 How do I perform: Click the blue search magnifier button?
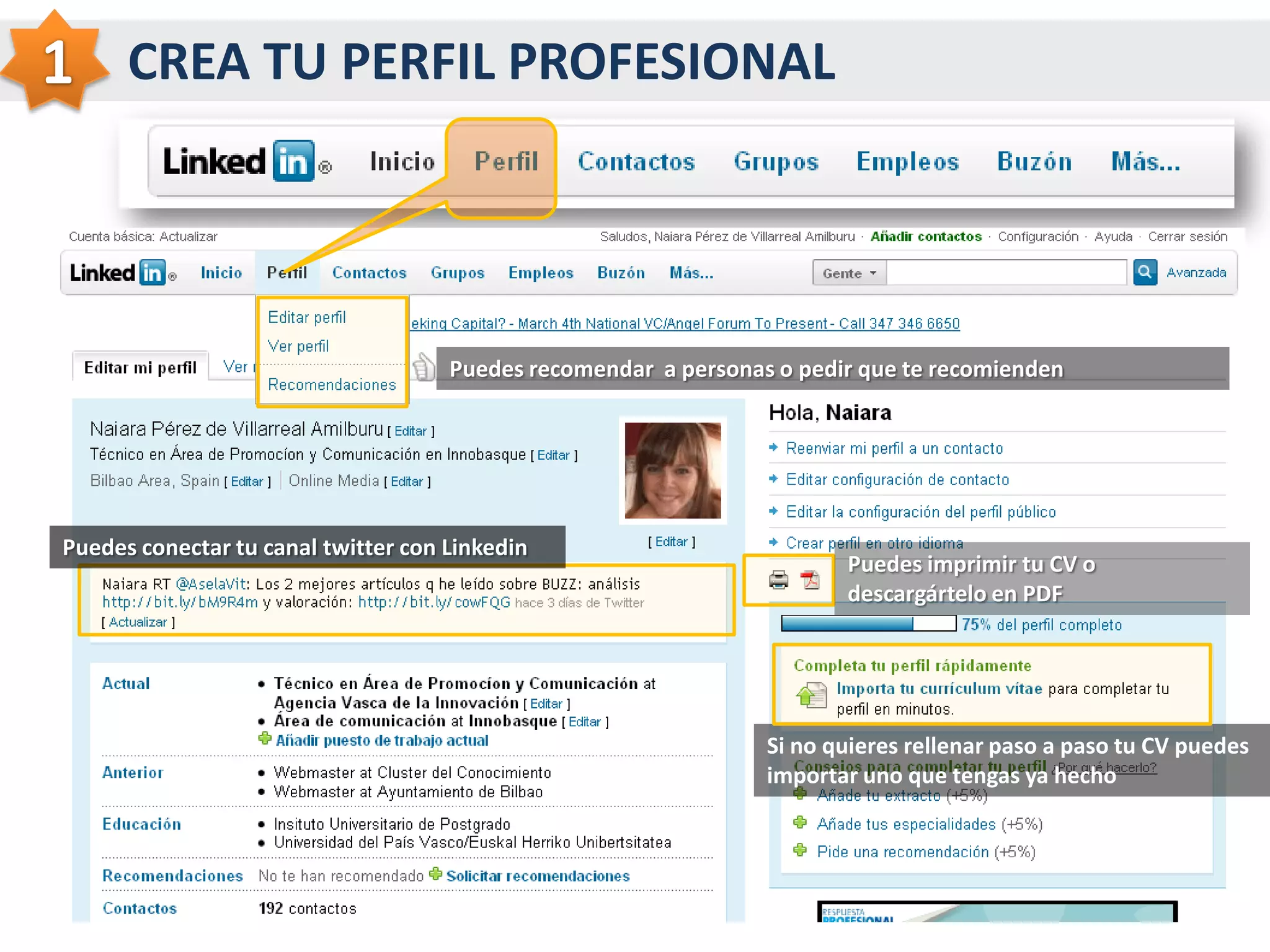pyautogui.click(x=1145, y=272)
